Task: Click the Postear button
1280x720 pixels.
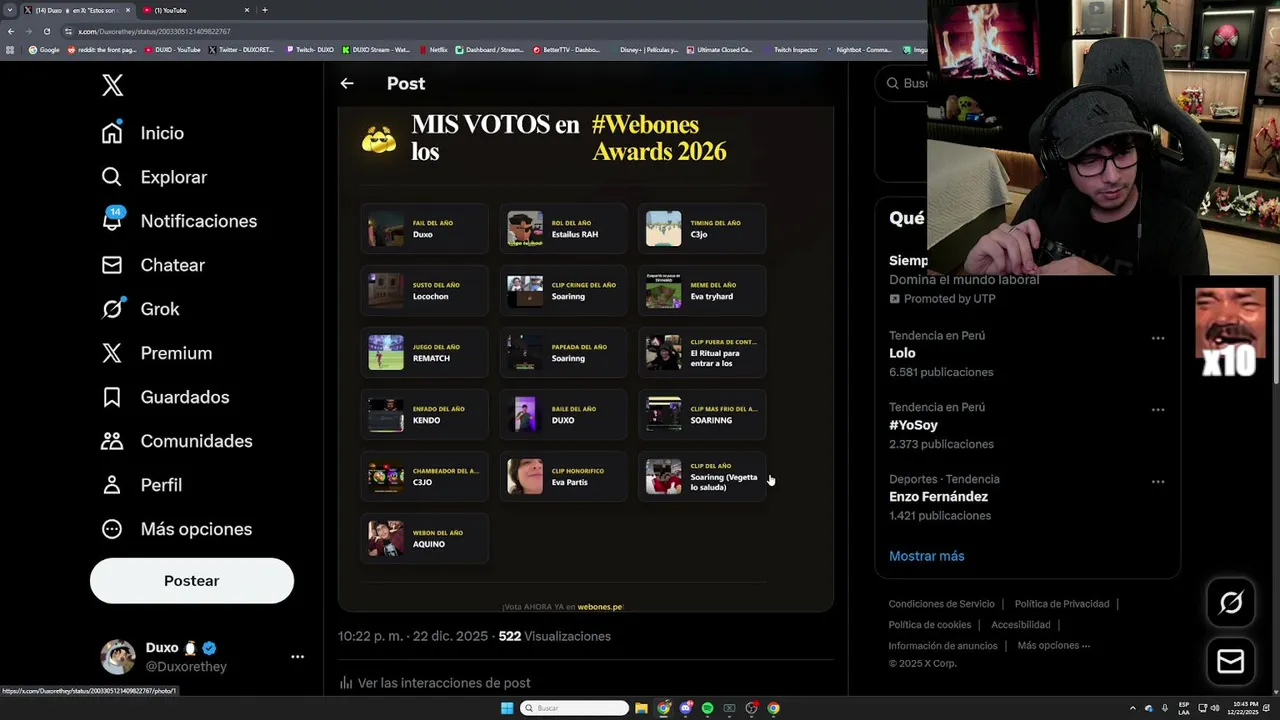Action: [192, 581]
